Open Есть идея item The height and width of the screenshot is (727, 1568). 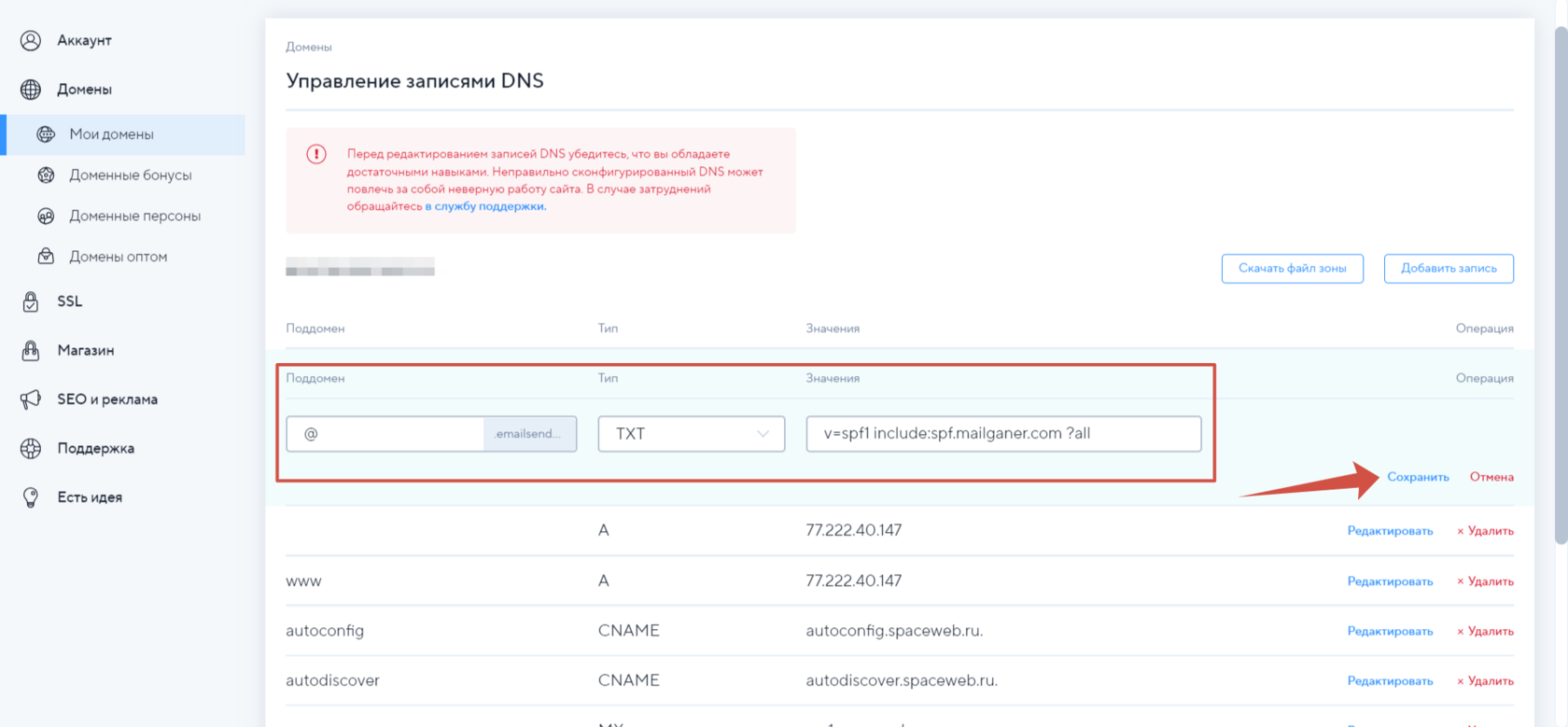coord(90,497)
